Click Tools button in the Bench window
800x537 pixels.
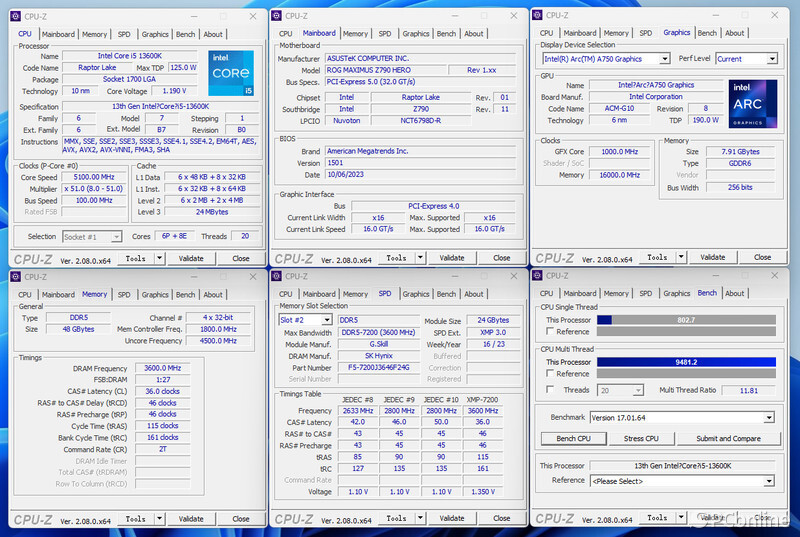pos(657,518)
